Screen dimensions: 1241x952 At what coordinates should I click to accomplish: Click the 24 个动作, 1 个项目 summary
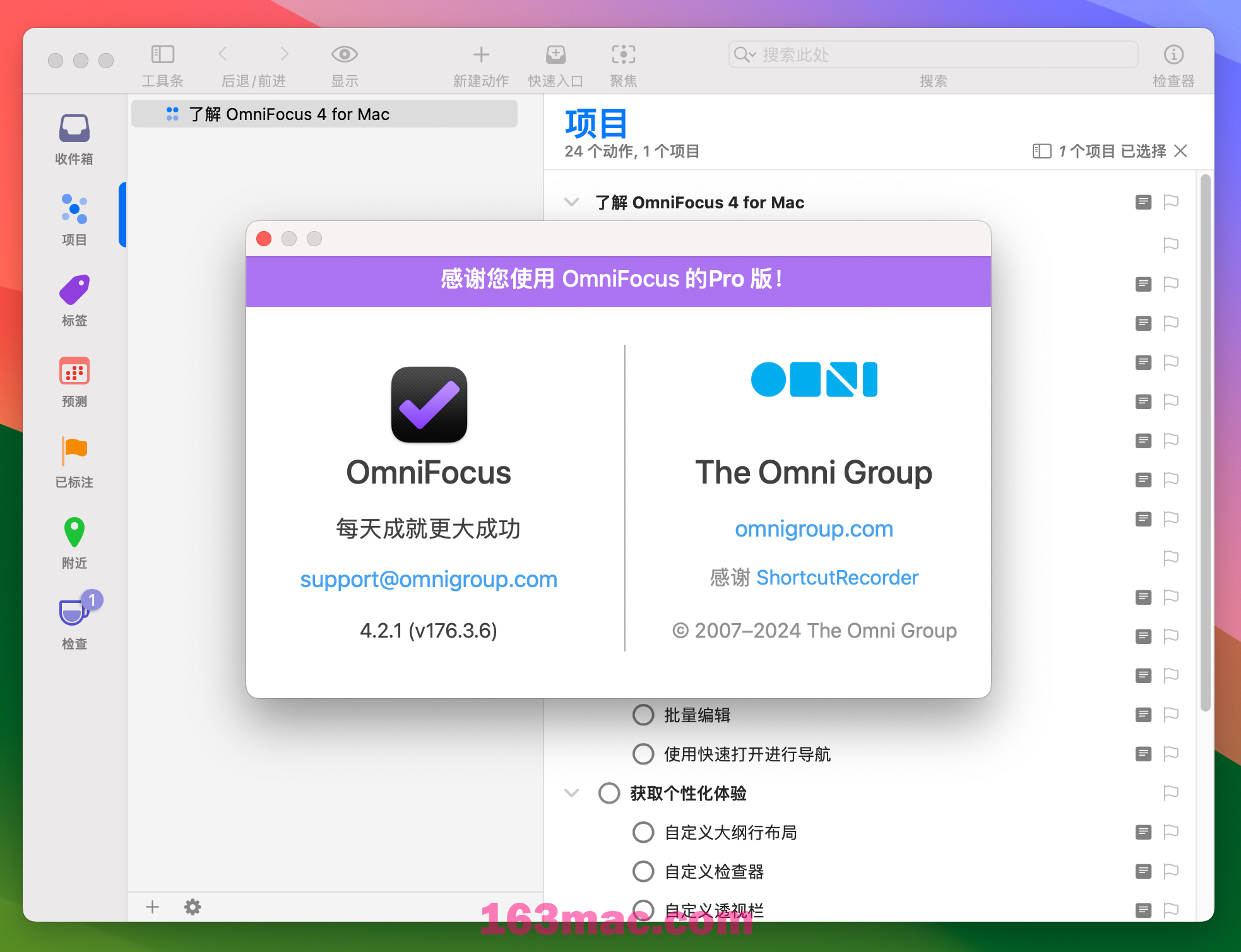(632, 152)
